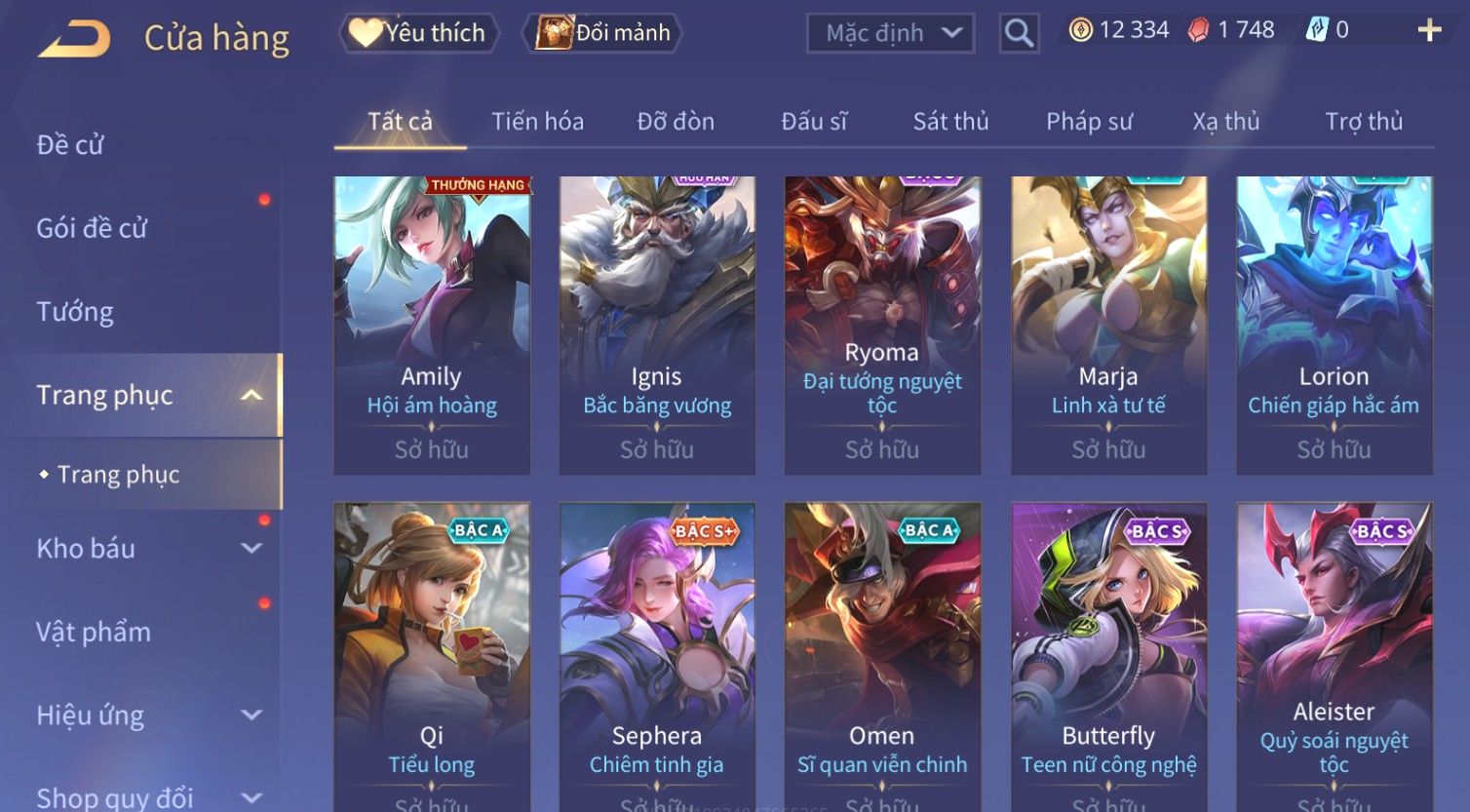Select the Pháp sư tab
This screenshot has height=812, width=1470.
(x=1089, y=122)
